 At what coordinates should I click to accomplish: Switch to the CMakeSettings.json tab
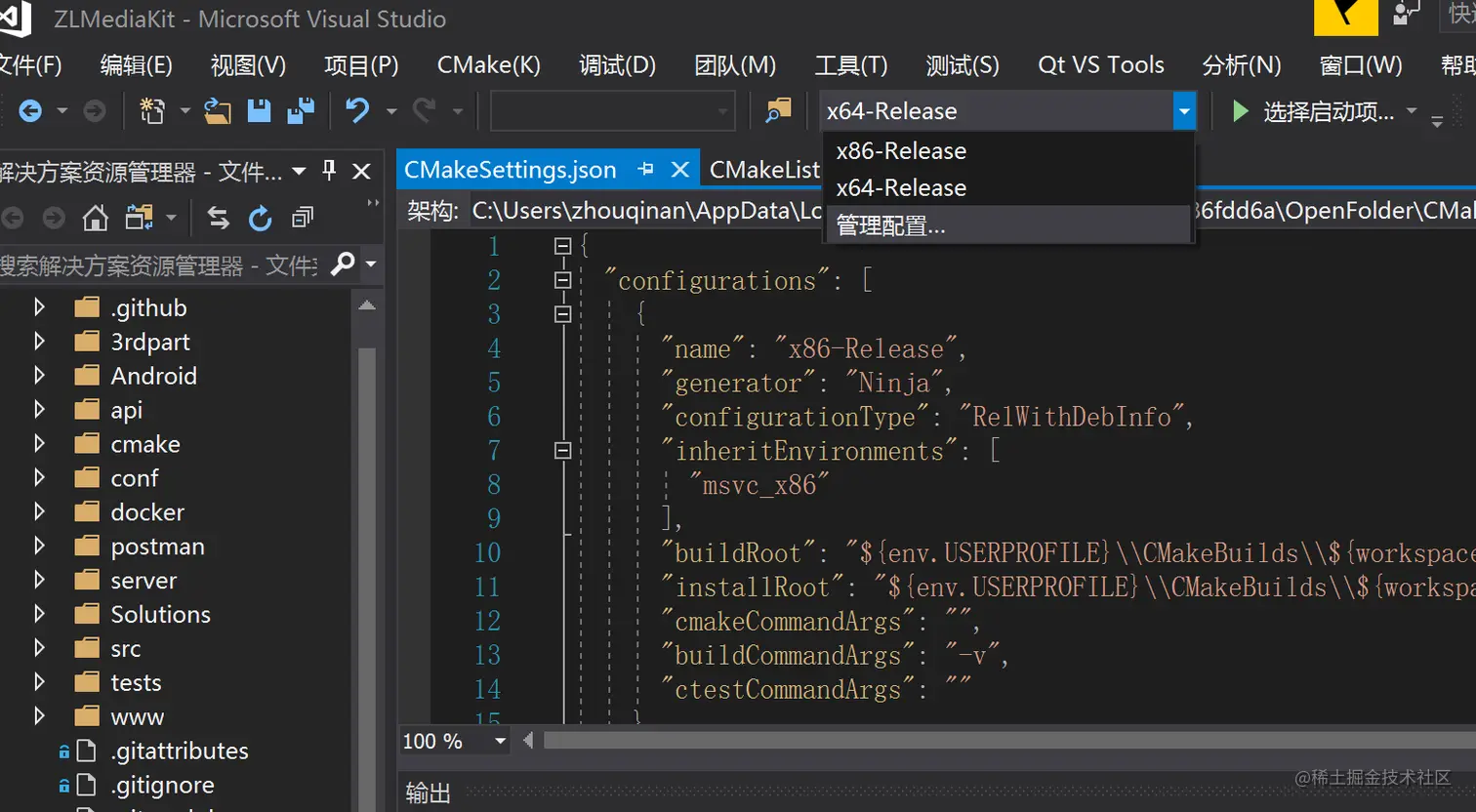511,170
